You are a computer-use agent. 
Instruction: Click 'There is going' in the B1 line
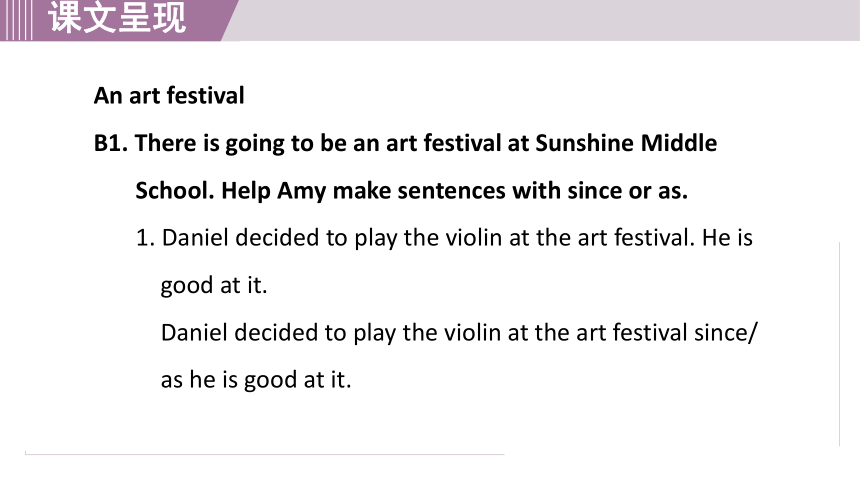click(x=210, y=144)
